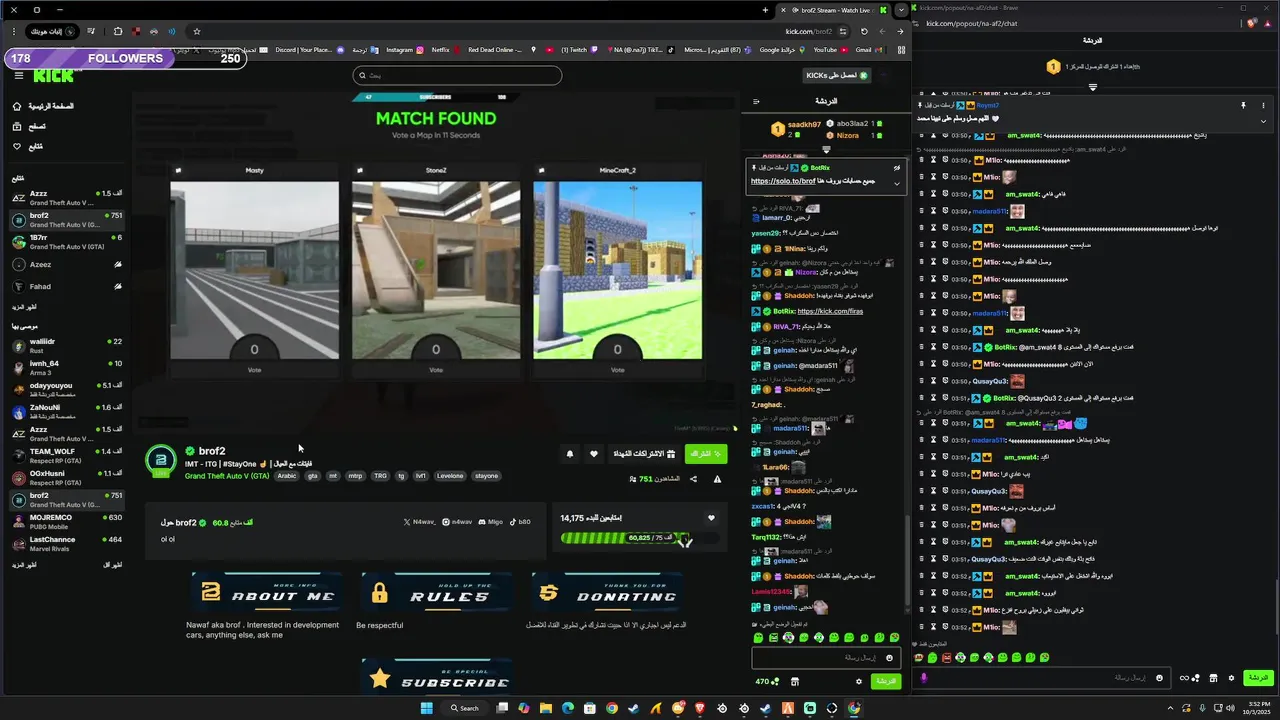Open the RULES panel banner

[437, 592]
